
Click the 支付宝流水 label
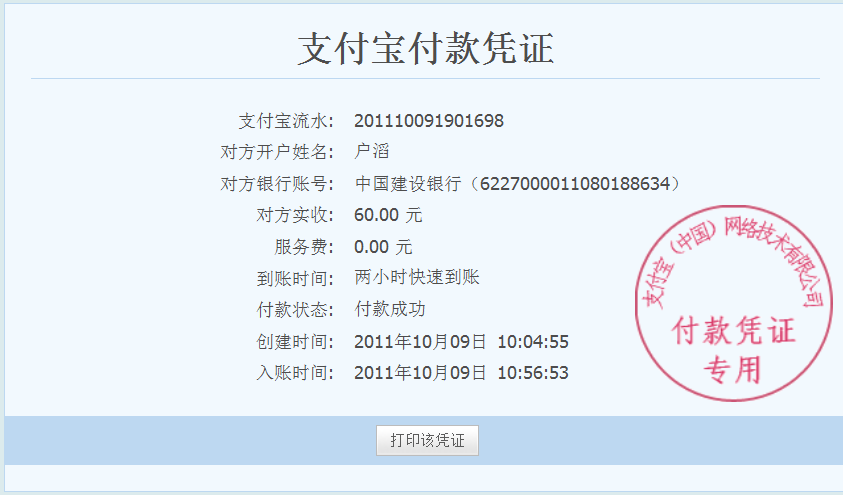point(285,121)
